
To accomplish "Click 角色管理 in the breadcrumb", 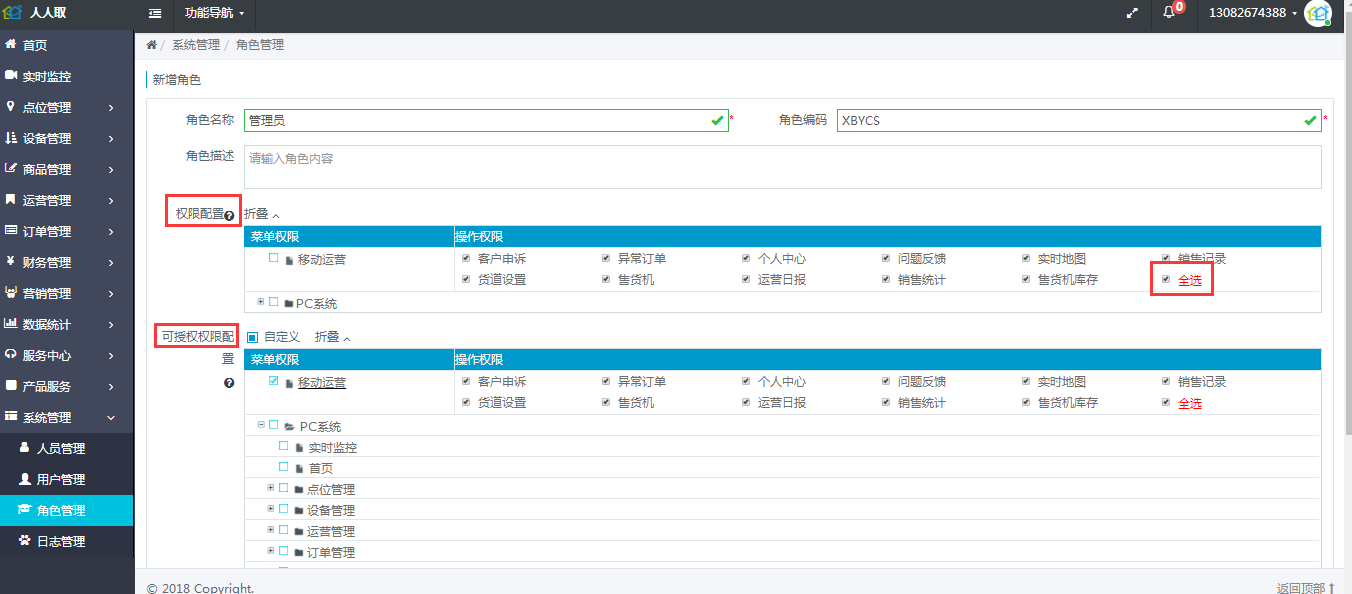I will coord(260,45).
